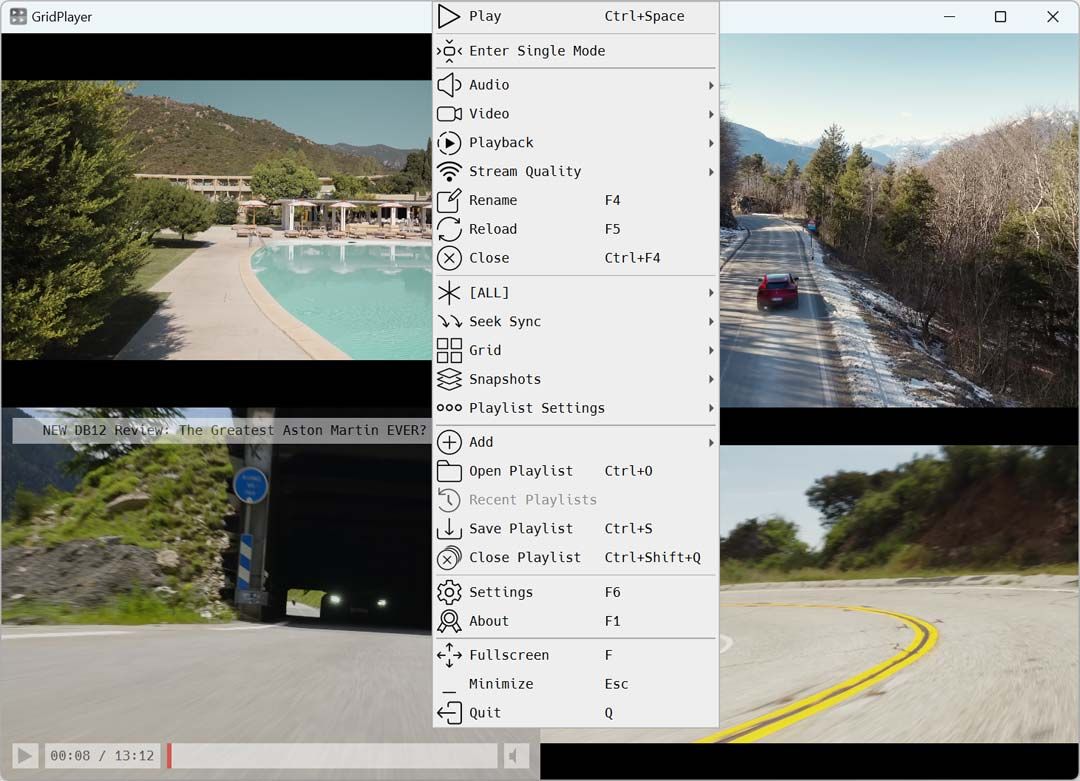
Task: Click the Play triangle icon in menu
Action: pos(449,16)
